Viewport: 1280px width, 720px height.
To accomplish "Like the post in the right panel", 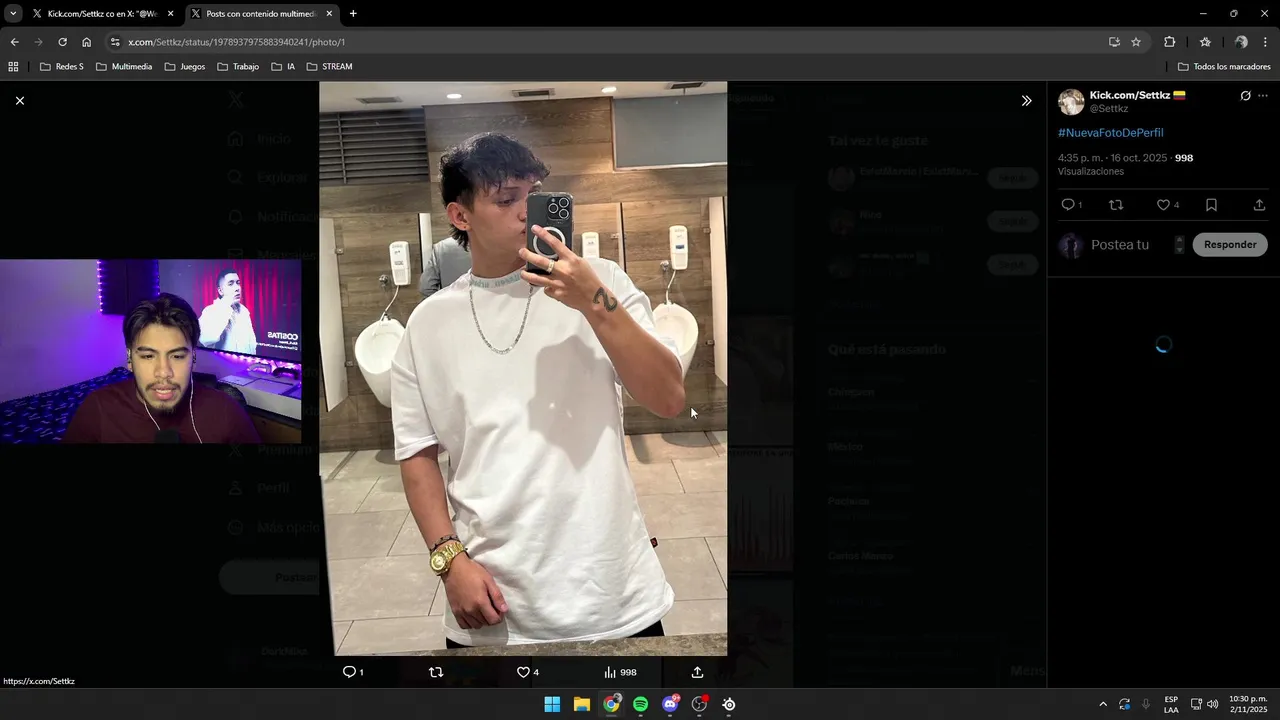I will tap(1163, 205).
